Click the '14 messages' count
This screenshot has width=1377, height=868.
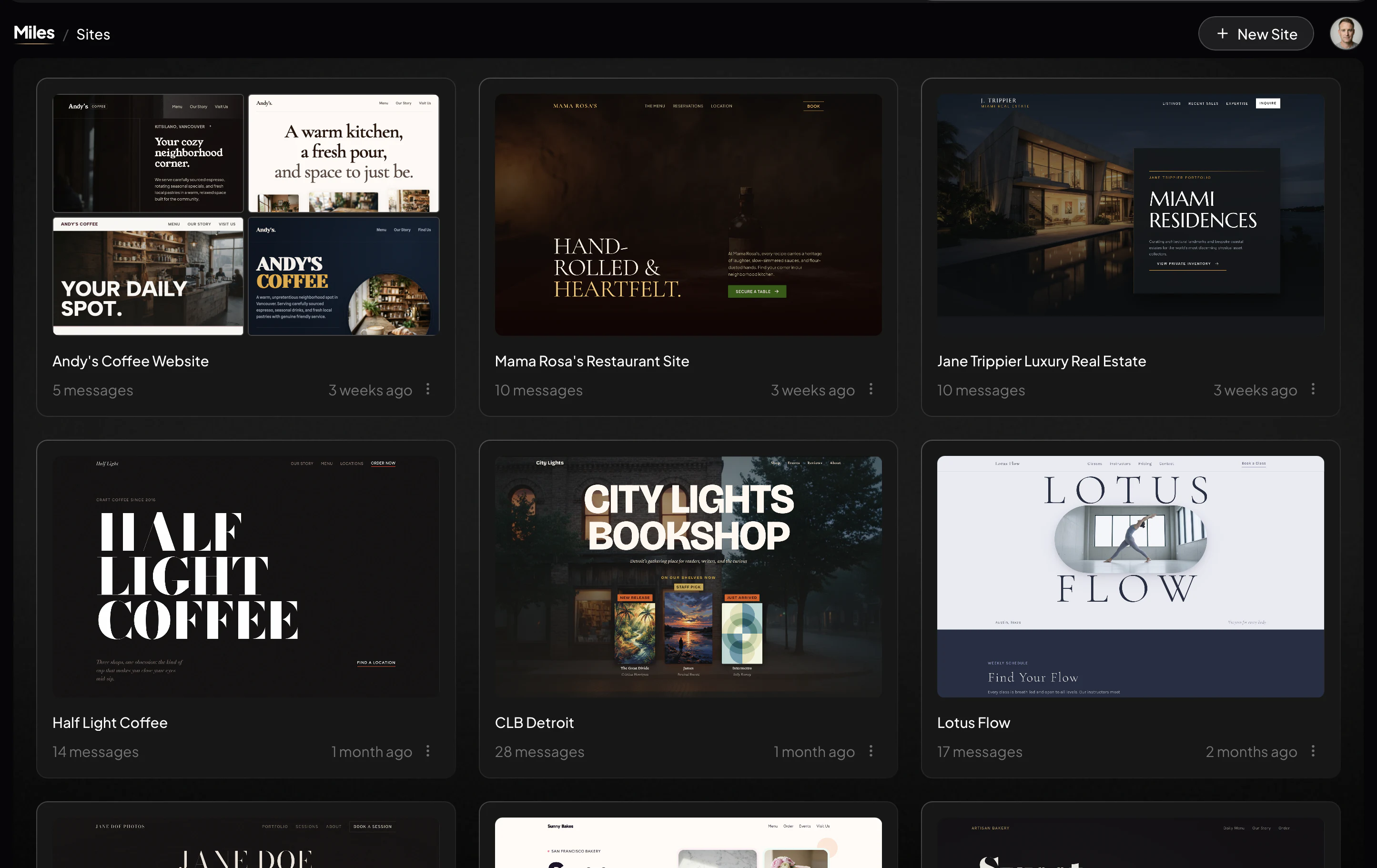[x=95, y=752]
